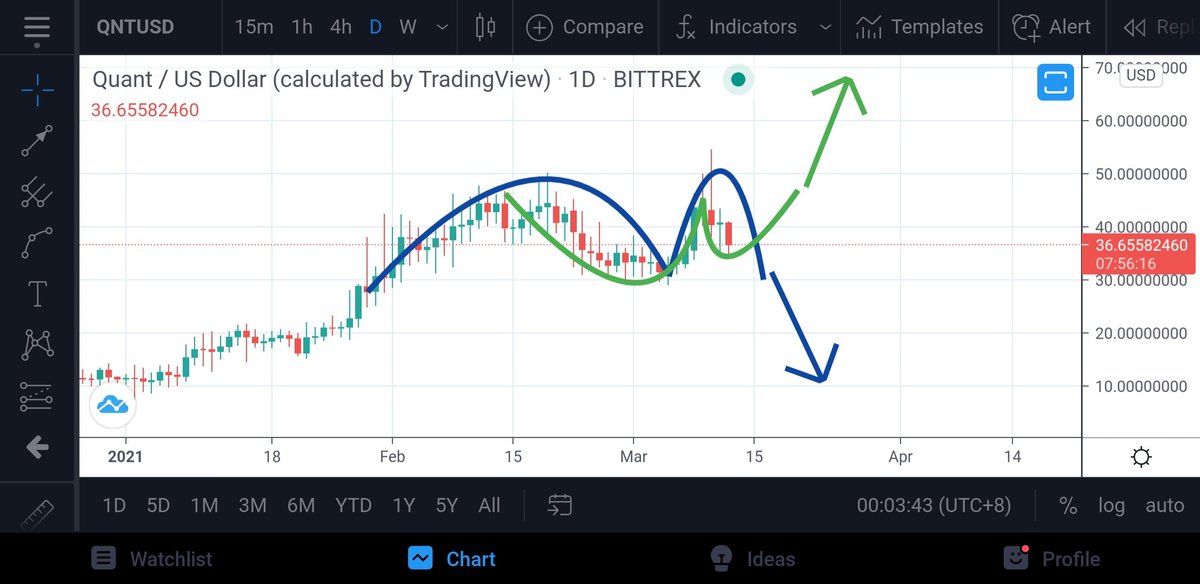The width and height of the screenshot is (1200, 584).
Task: Select the trend line drawing tool
Action: (37, 141)
